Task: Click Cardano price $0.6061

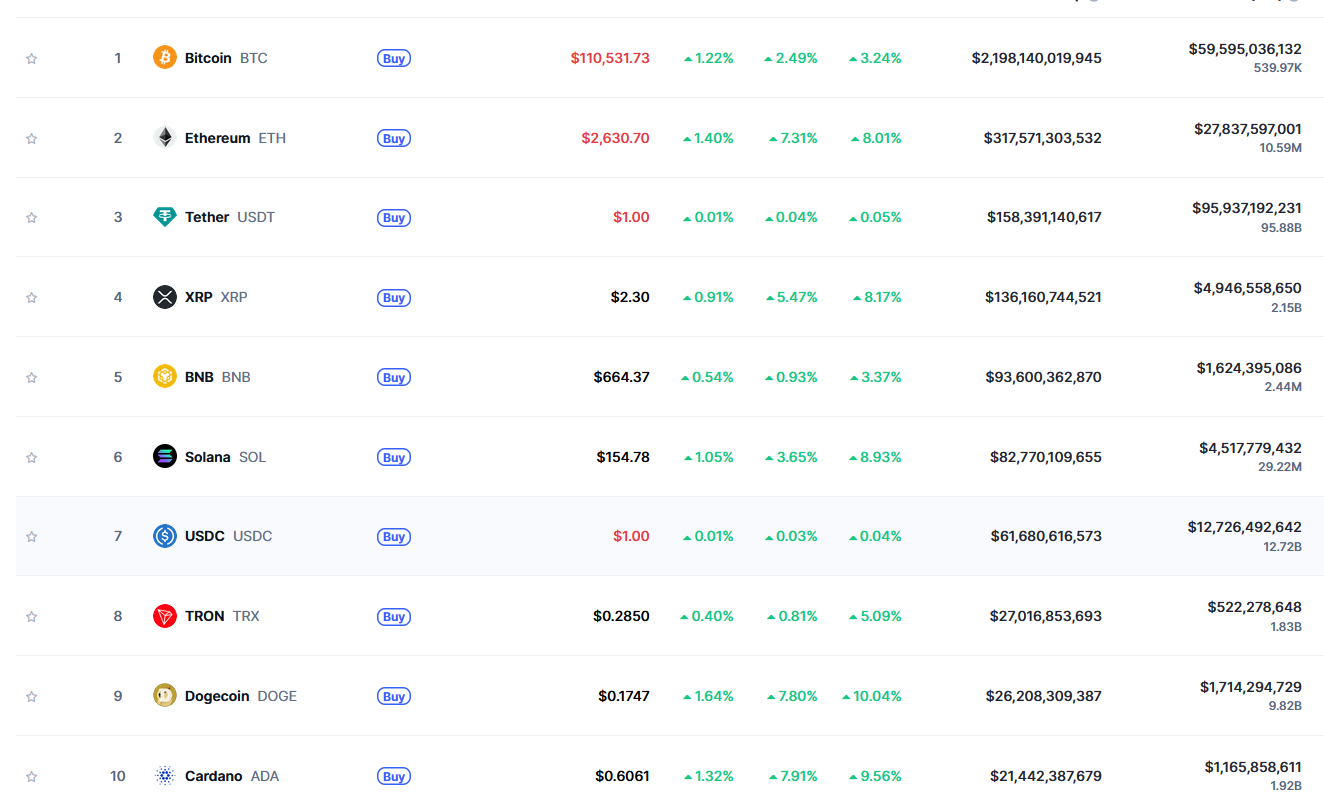Action: point(622,776)
